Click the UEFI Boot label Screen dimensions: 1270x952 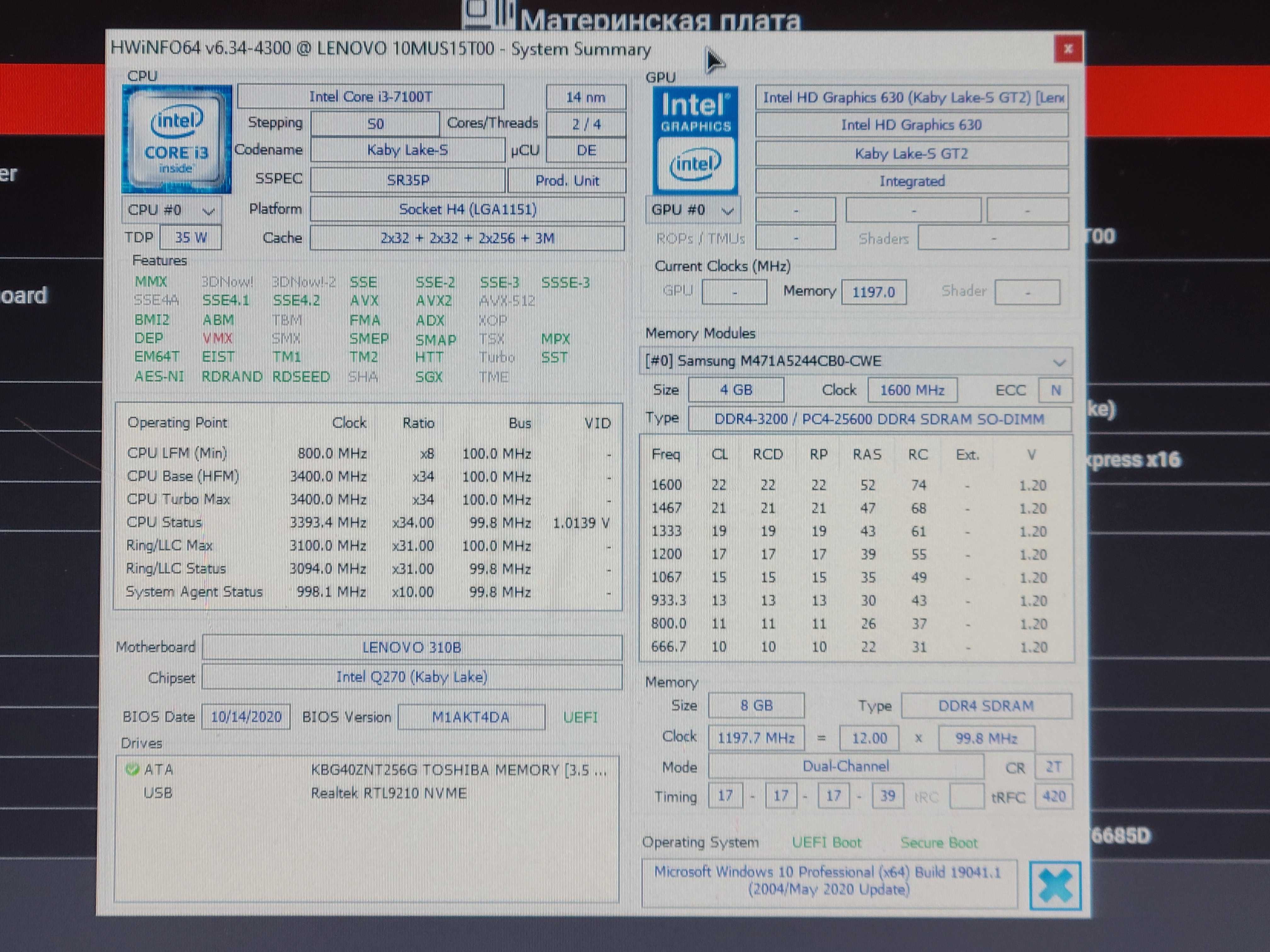tap(826, 842)
